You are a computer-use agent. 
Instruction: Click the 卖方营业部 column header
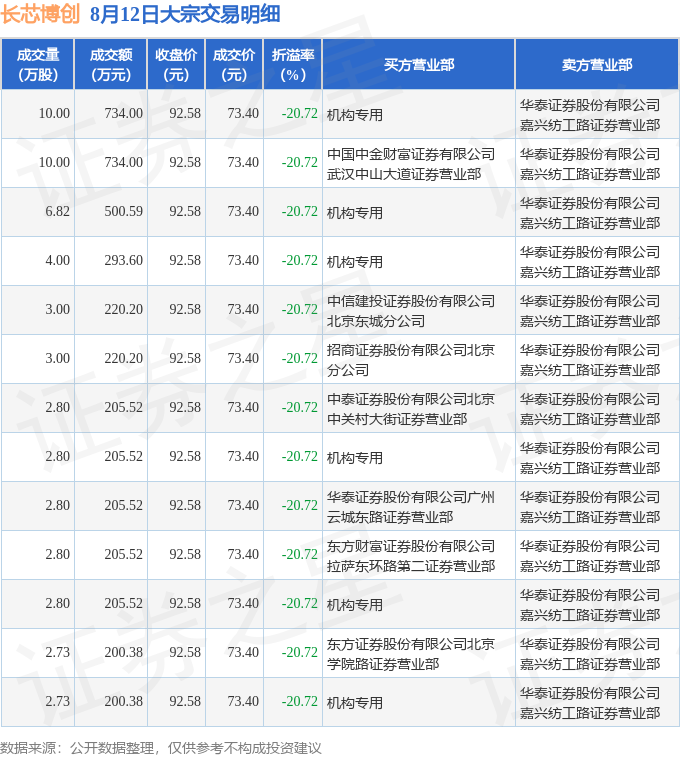click(597, 65)
